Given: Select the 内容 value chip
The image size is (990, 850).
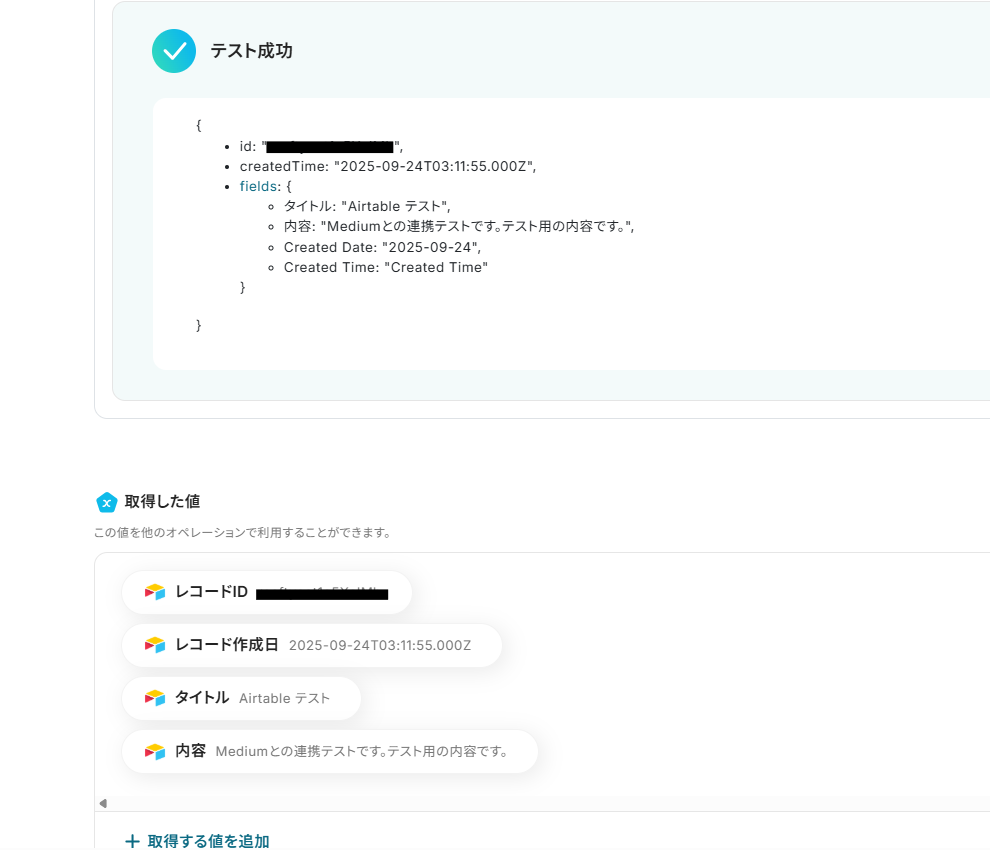Looking at the screenshot, I should click(x=330, y=751).
